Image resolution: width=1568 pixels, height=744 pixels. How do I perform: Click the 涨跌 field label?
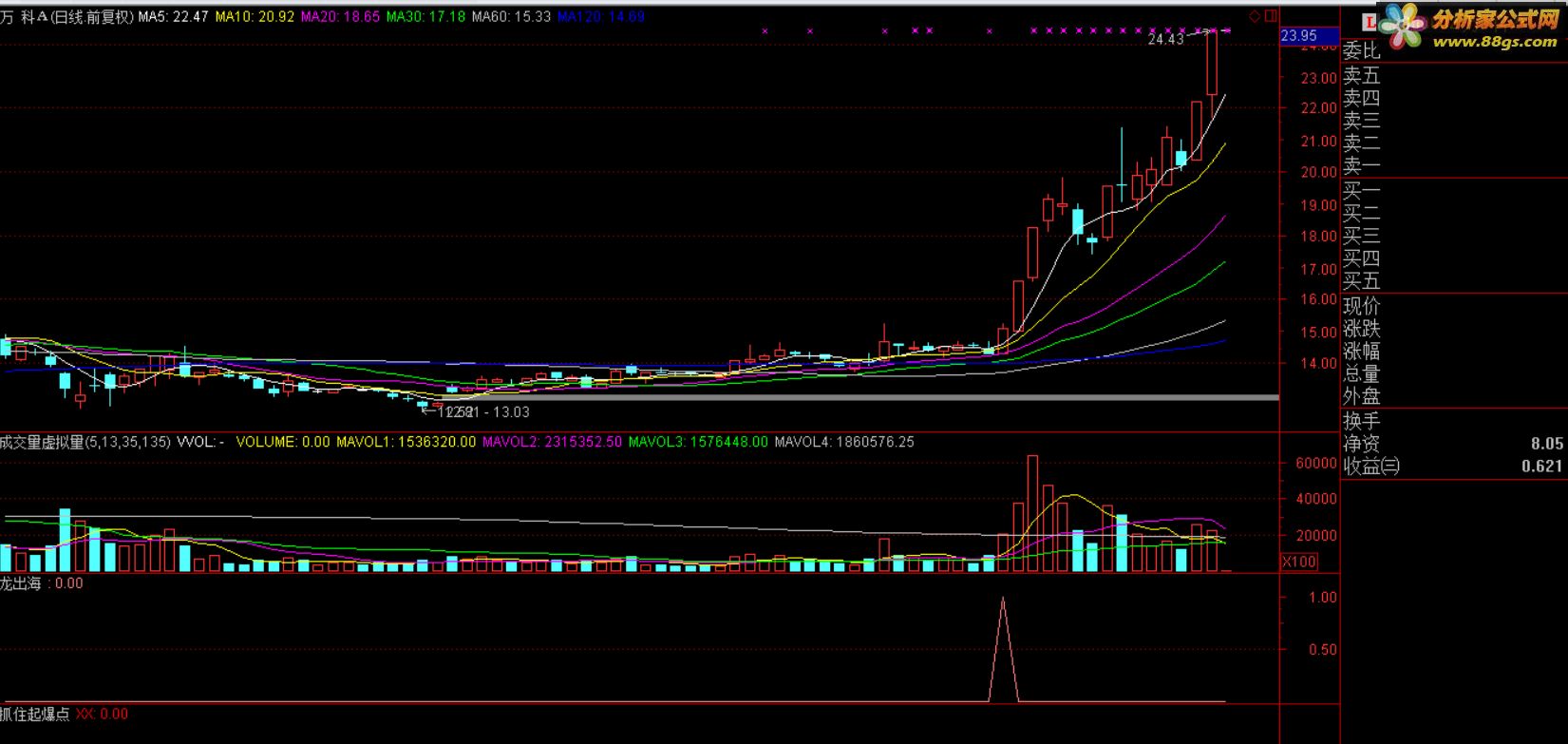1362,329
